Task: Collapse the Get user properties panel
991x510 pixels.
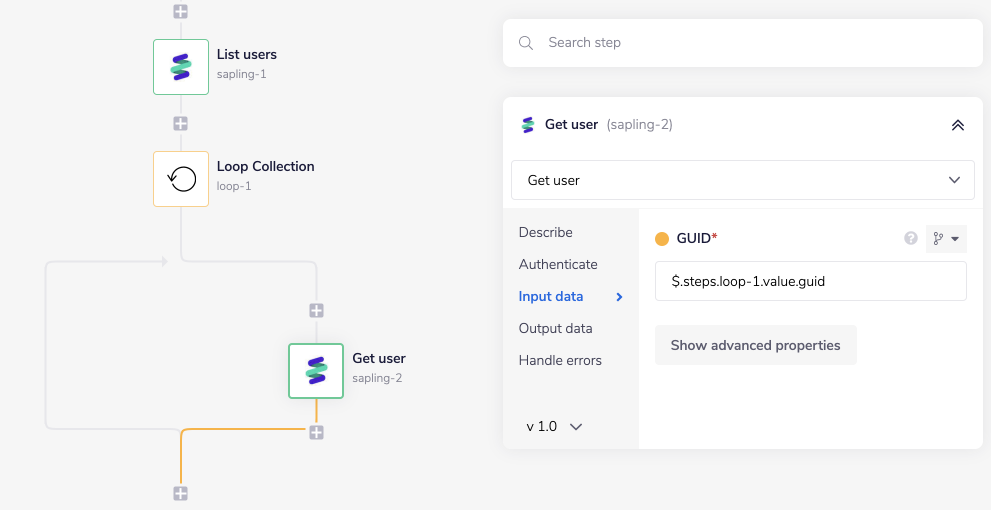Action: tap(957, 125)
